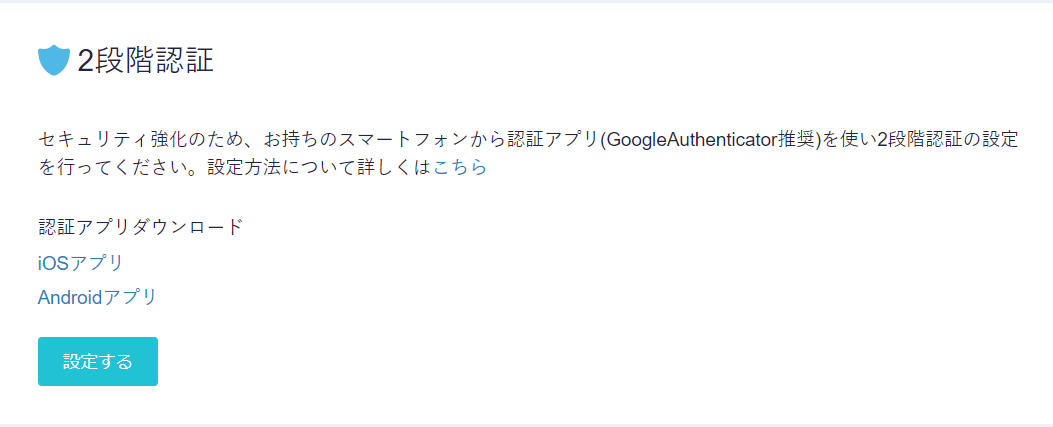Click the 認証アプリダウンロード label
Screen dimensions: 1053x427
pos(140,227)
